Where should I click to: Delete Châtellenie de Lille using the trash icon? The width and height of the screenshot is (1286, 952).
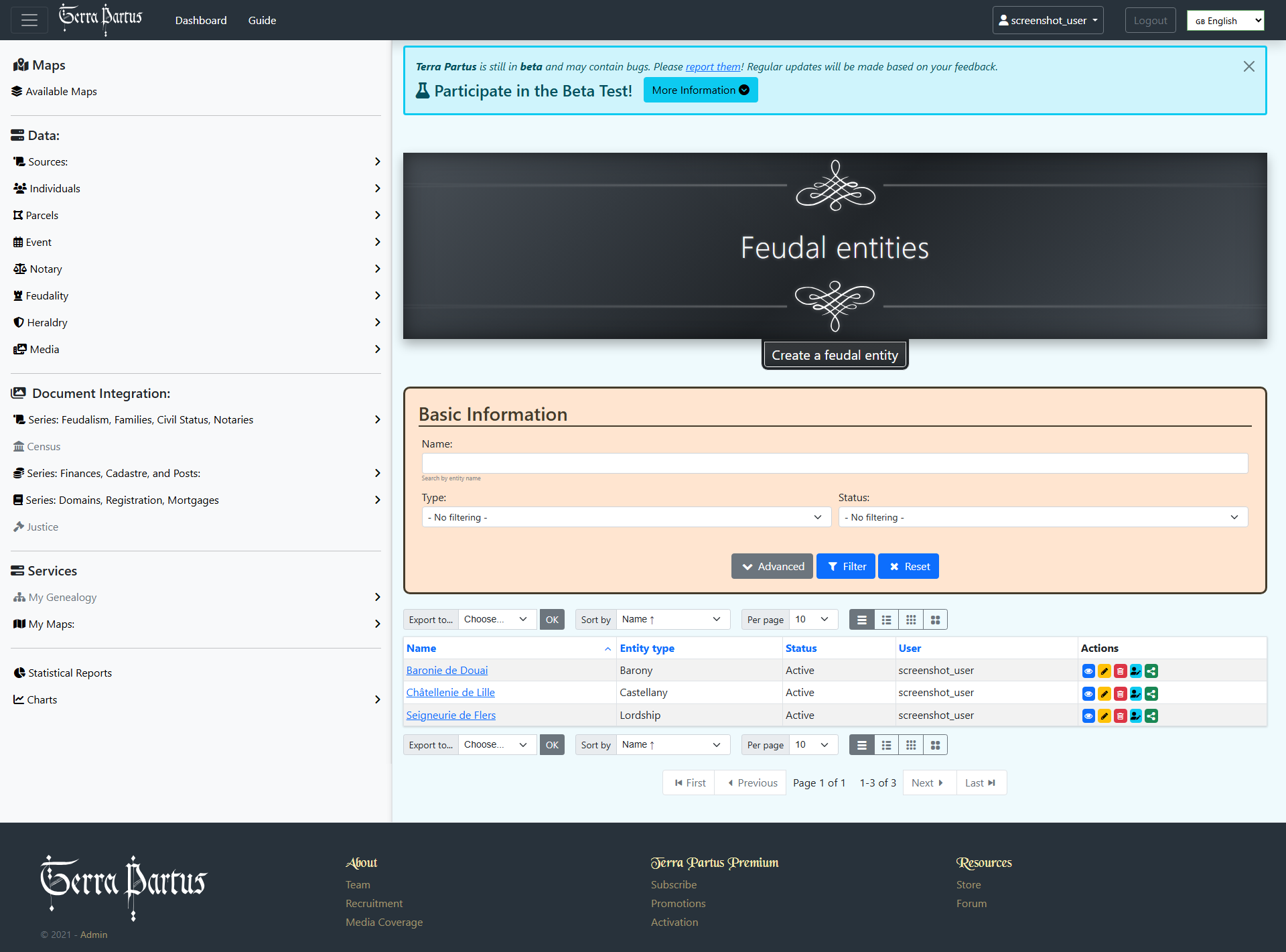[x=1120, y=693]
